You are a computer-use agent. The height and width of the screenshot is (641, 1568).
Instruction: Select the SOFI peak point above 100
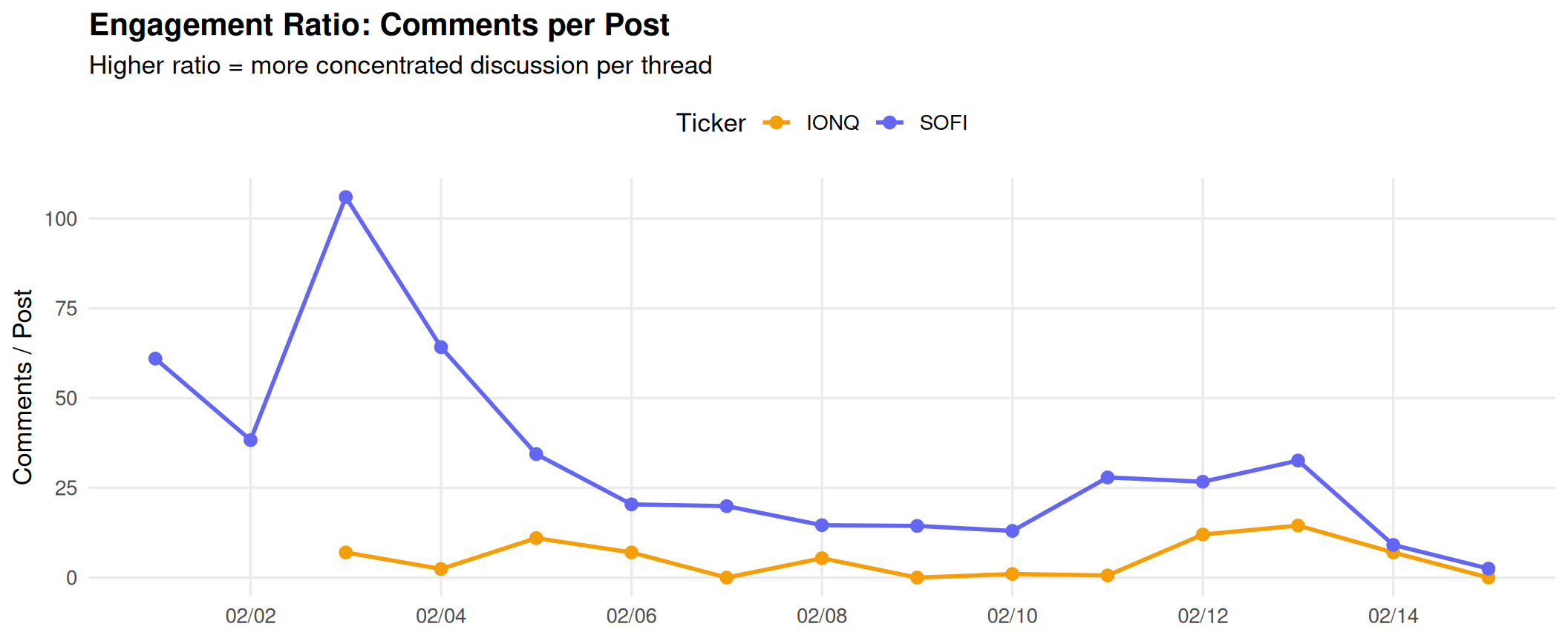(346, 197)
